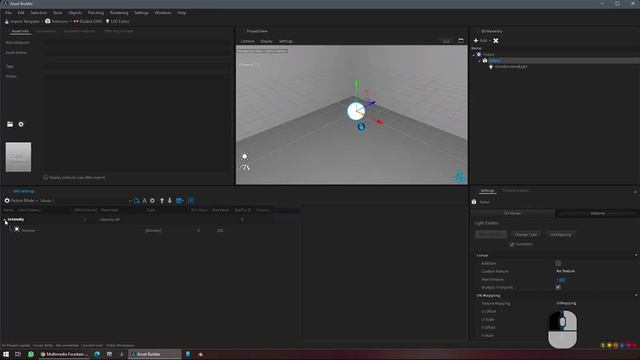Image resolution: width=640 pixels, height=360 pixels.
Task: Switch to the Settings tab in the properties panel
Action: coord(487,191)
